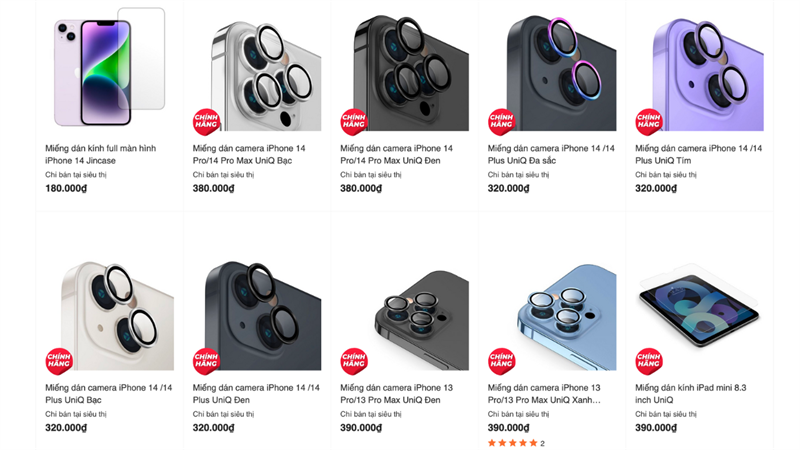Open link Miếng dán camera iPhone 14 /14 Plus UniQ Đa sắc
Screen dimensions: 800x450
[551, 154]
